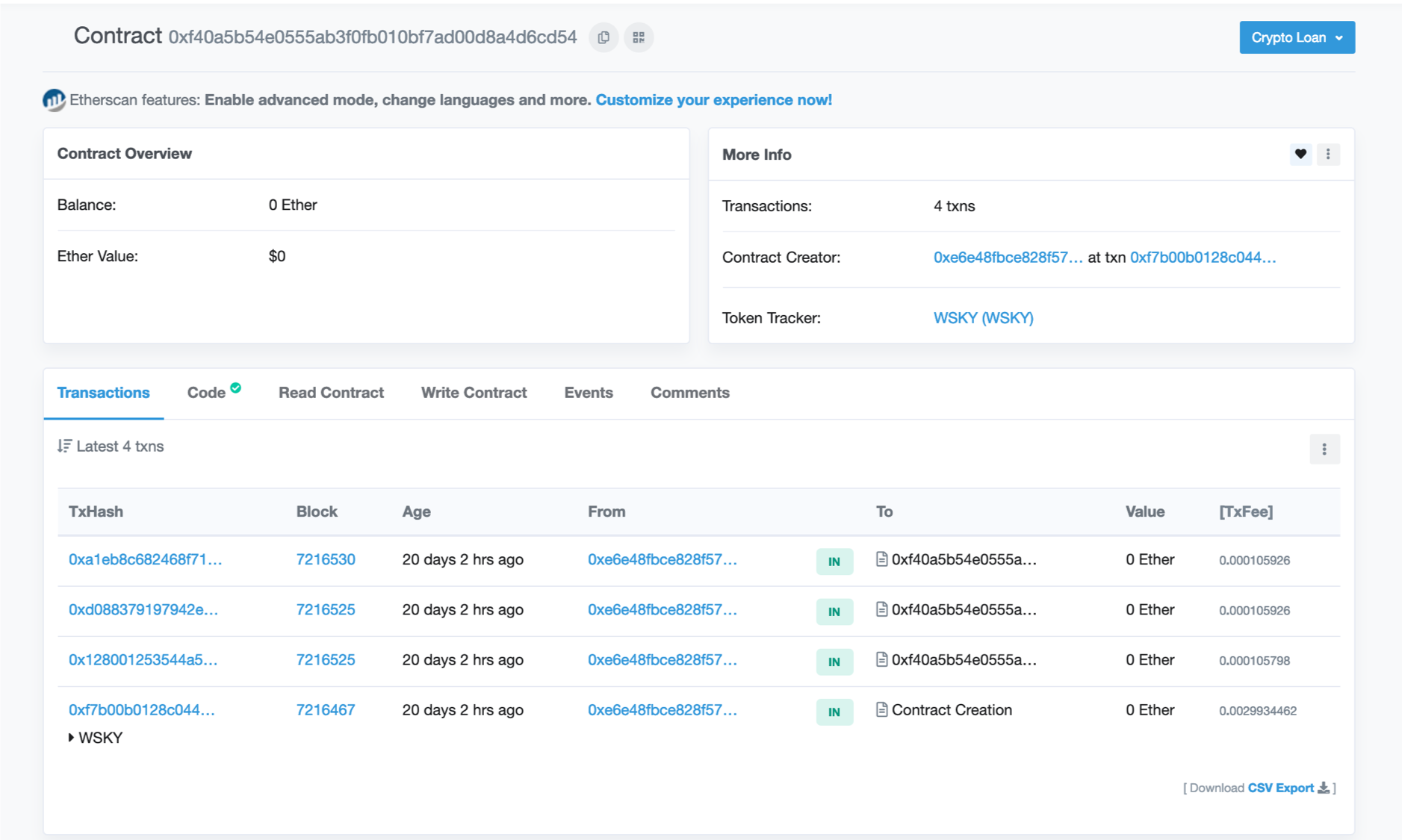
Task: Click Customize your experience now link
Action: [x=713, y=100]
